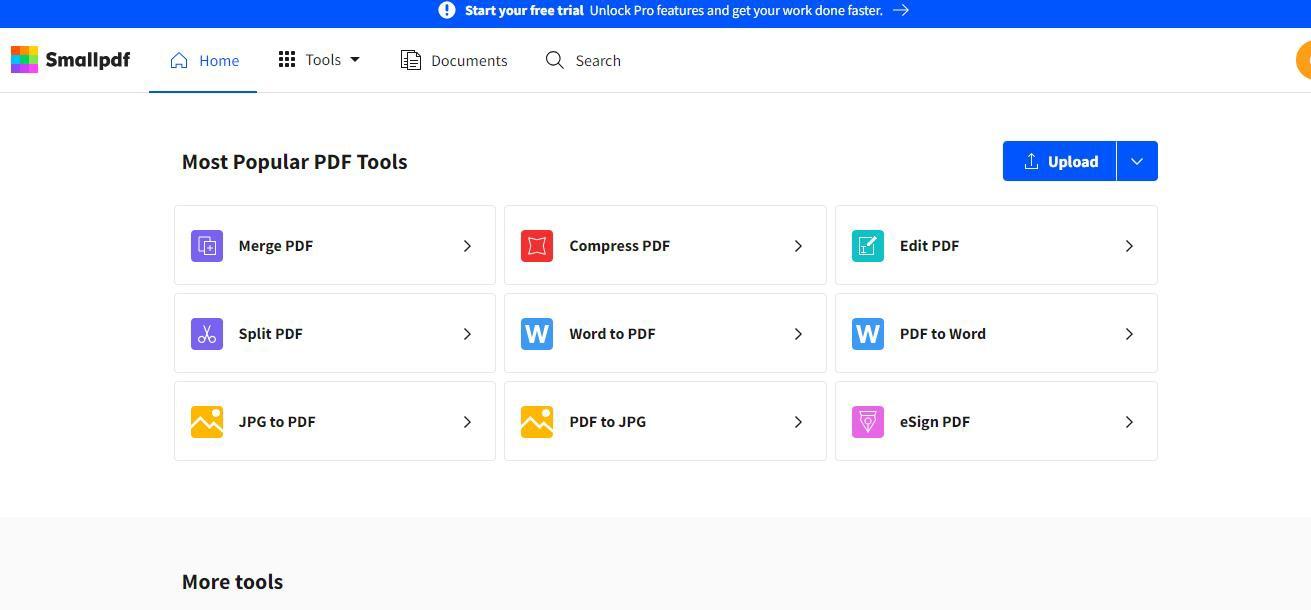Open the Documents section
This screenshot has width=1311, height=610.
click(x=453, y=60)
